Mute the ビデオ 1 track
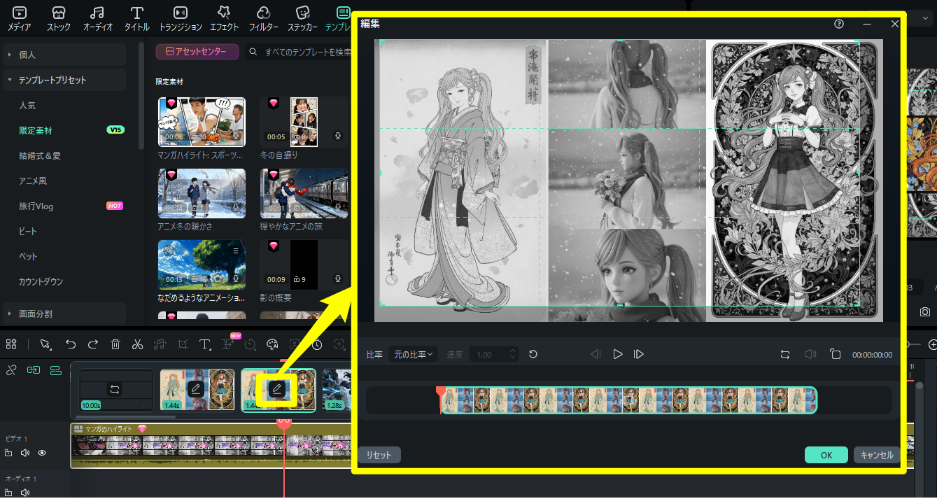The height and width of the screenshot is (498, 937). 25,453
